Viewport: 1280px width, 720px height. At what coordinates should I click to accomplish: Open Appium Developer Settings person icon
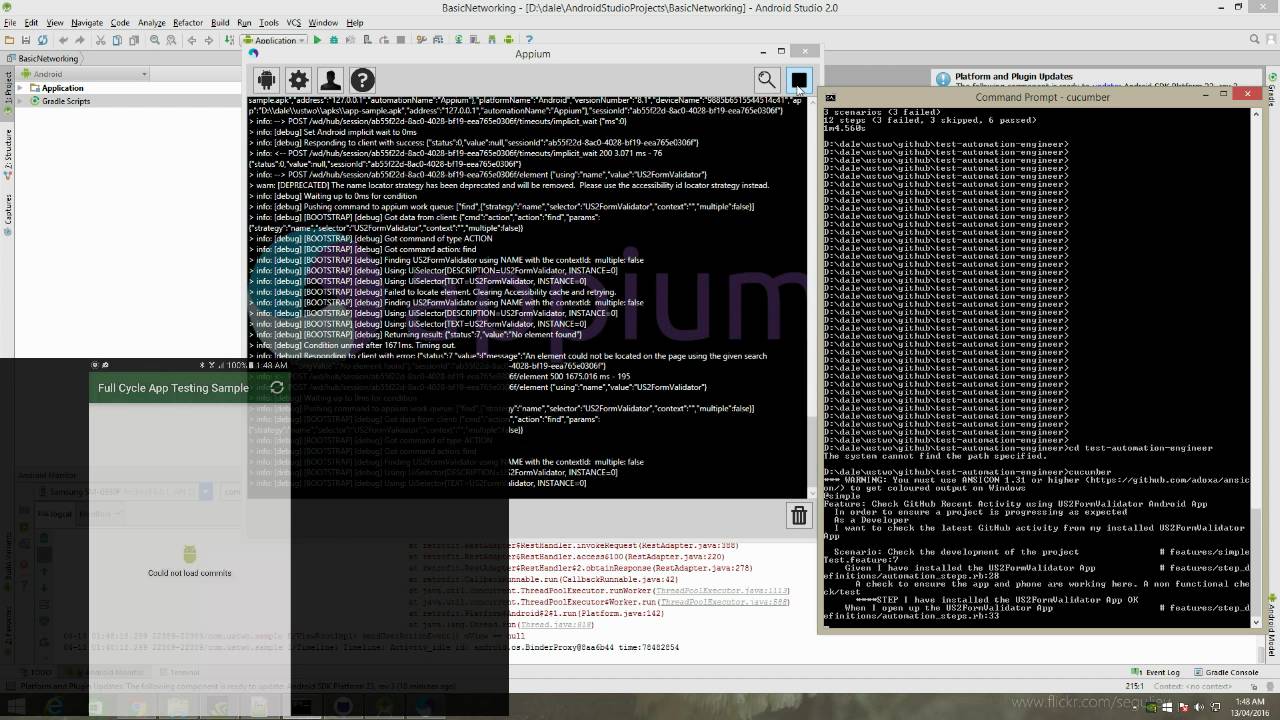330,80
